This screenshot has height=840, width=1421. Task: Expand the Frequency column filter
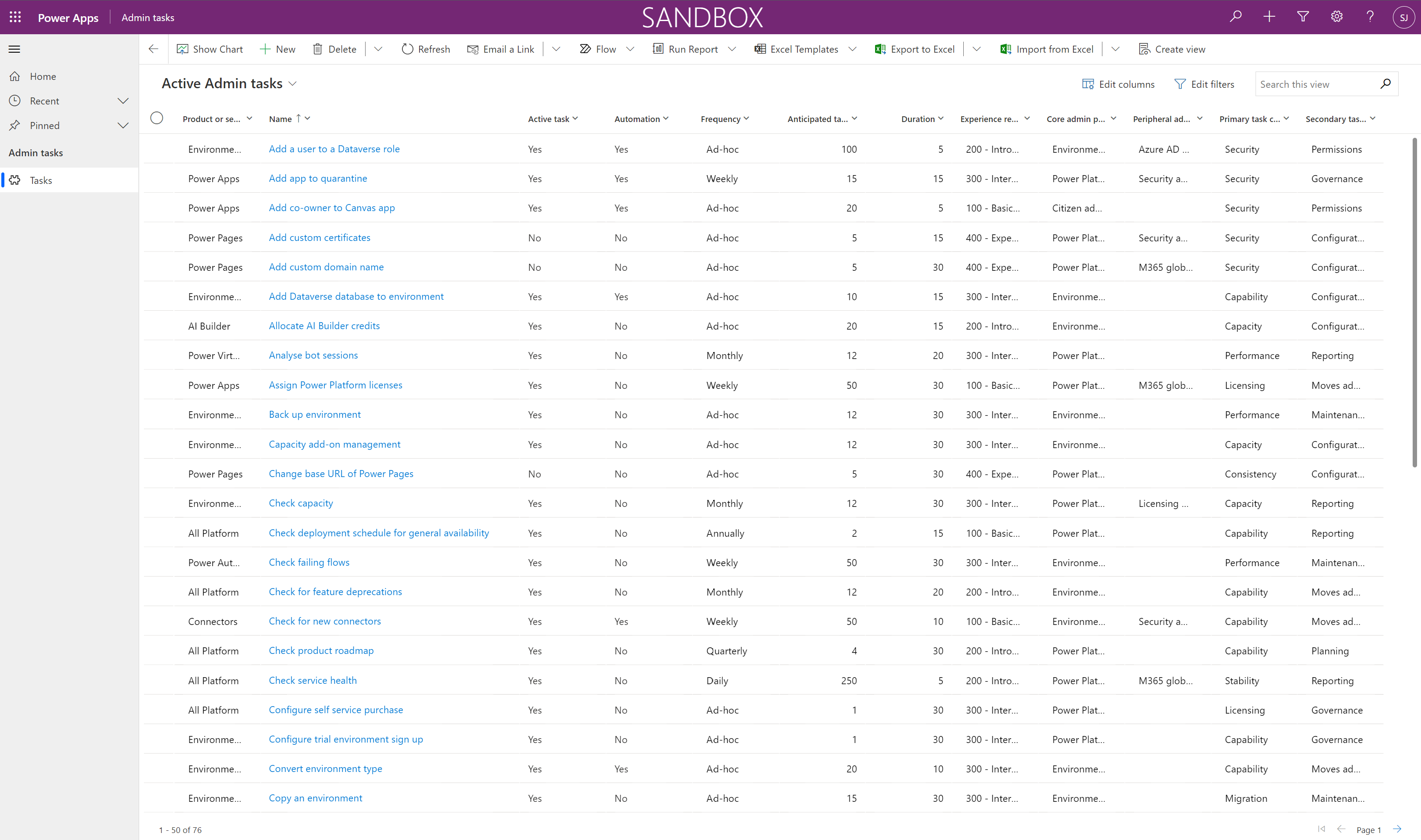pyautogui.click(x=749, y=119)
